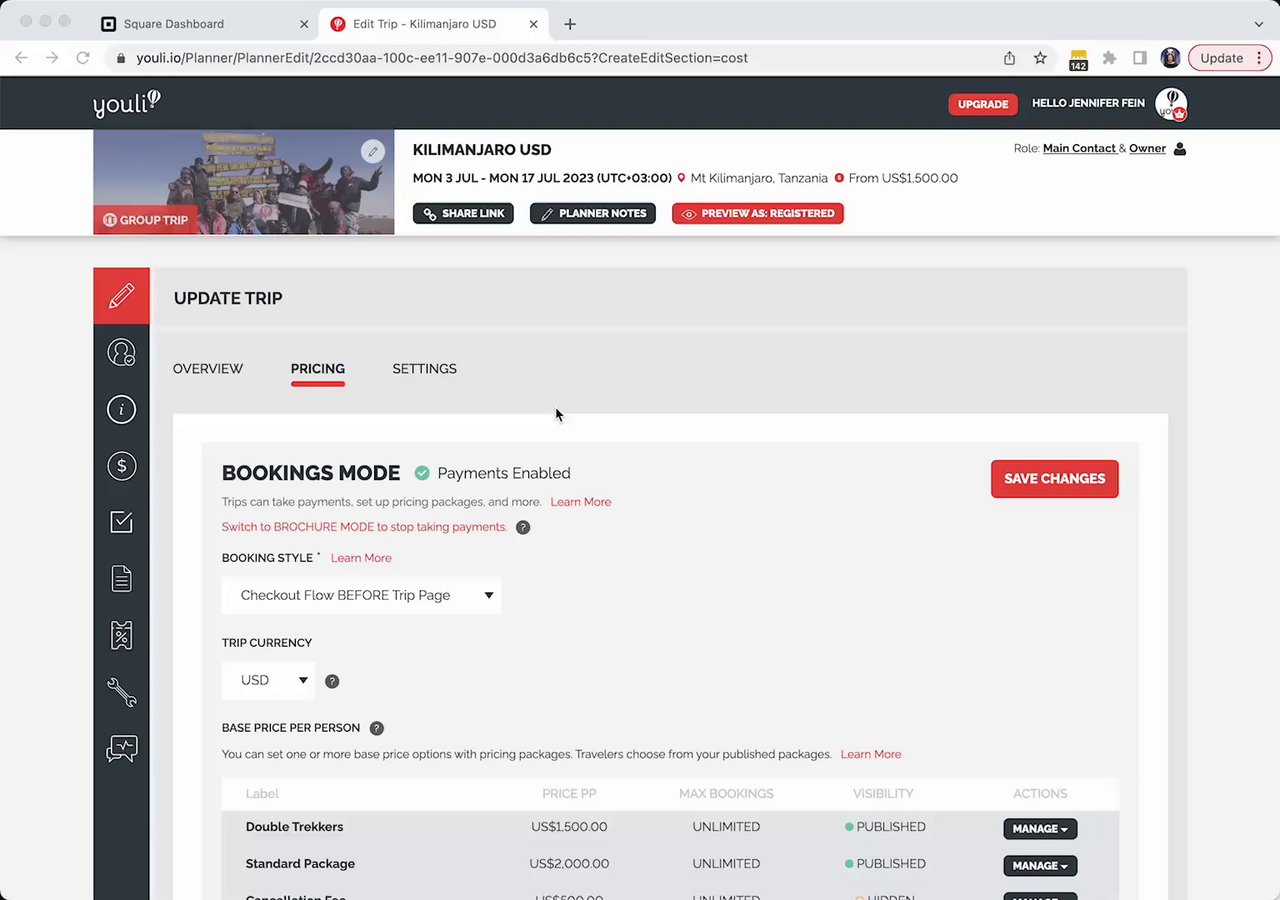Switch to the Overview tab
Screen dimensions: 1280x900
(x=208, y=369)
